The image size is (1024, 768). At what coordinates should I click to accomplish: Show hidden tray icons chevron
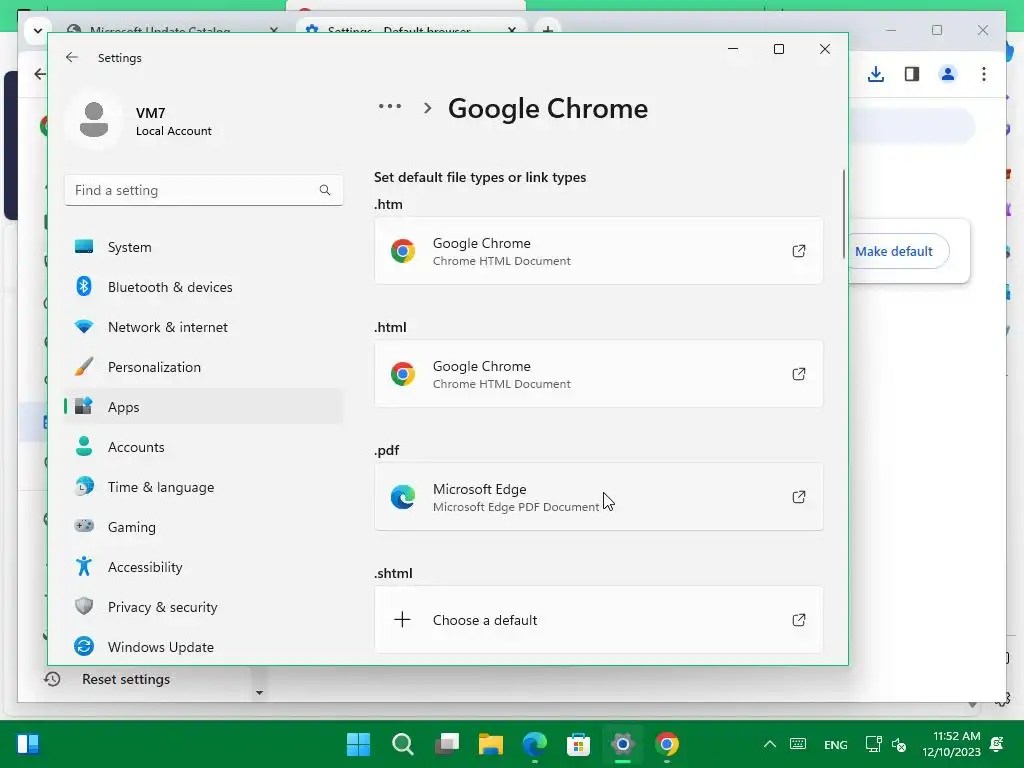click(770, 744)
